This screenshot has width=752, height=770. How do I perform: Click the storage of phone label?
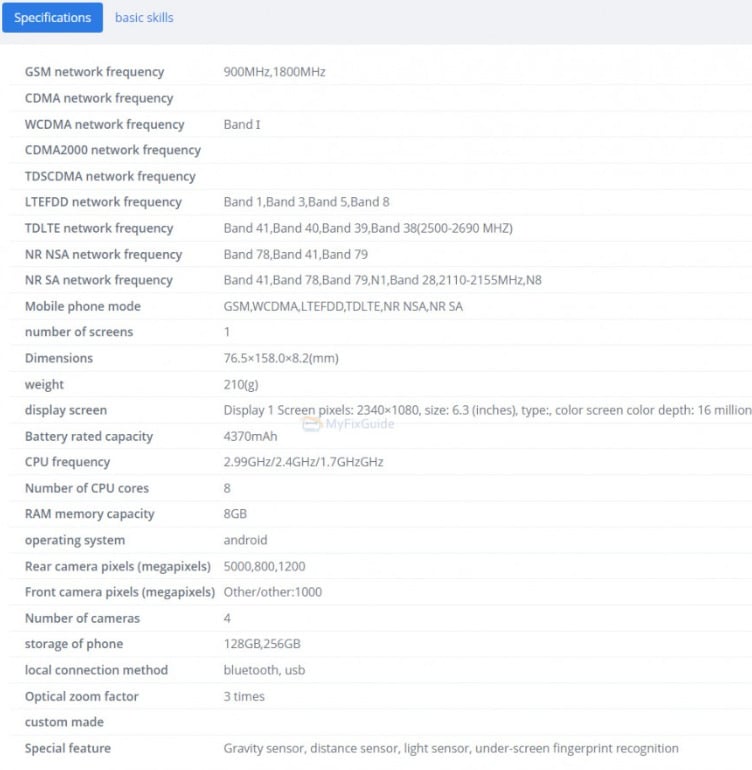pyautogui.click(x=74, y=644)
